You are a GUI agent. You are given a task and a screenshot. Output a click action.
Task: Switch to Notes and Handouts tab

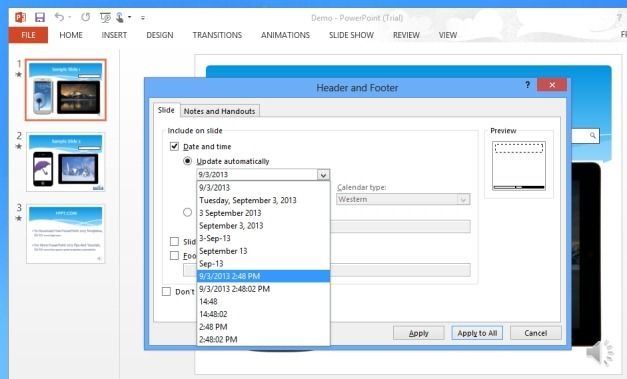(x=219, y=112)
